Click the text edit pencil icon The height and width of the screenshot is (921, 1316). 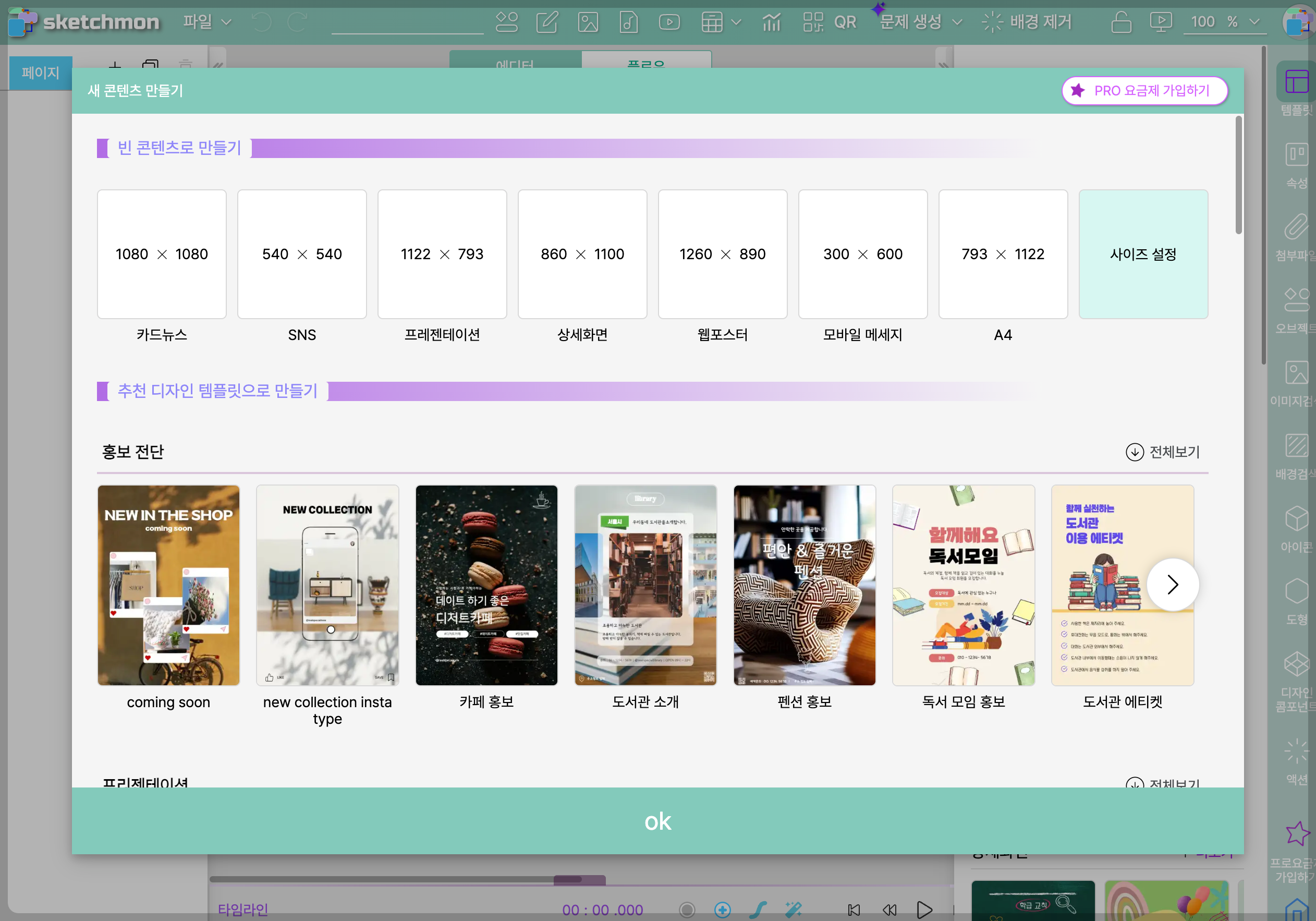click(x=547, y=22)
